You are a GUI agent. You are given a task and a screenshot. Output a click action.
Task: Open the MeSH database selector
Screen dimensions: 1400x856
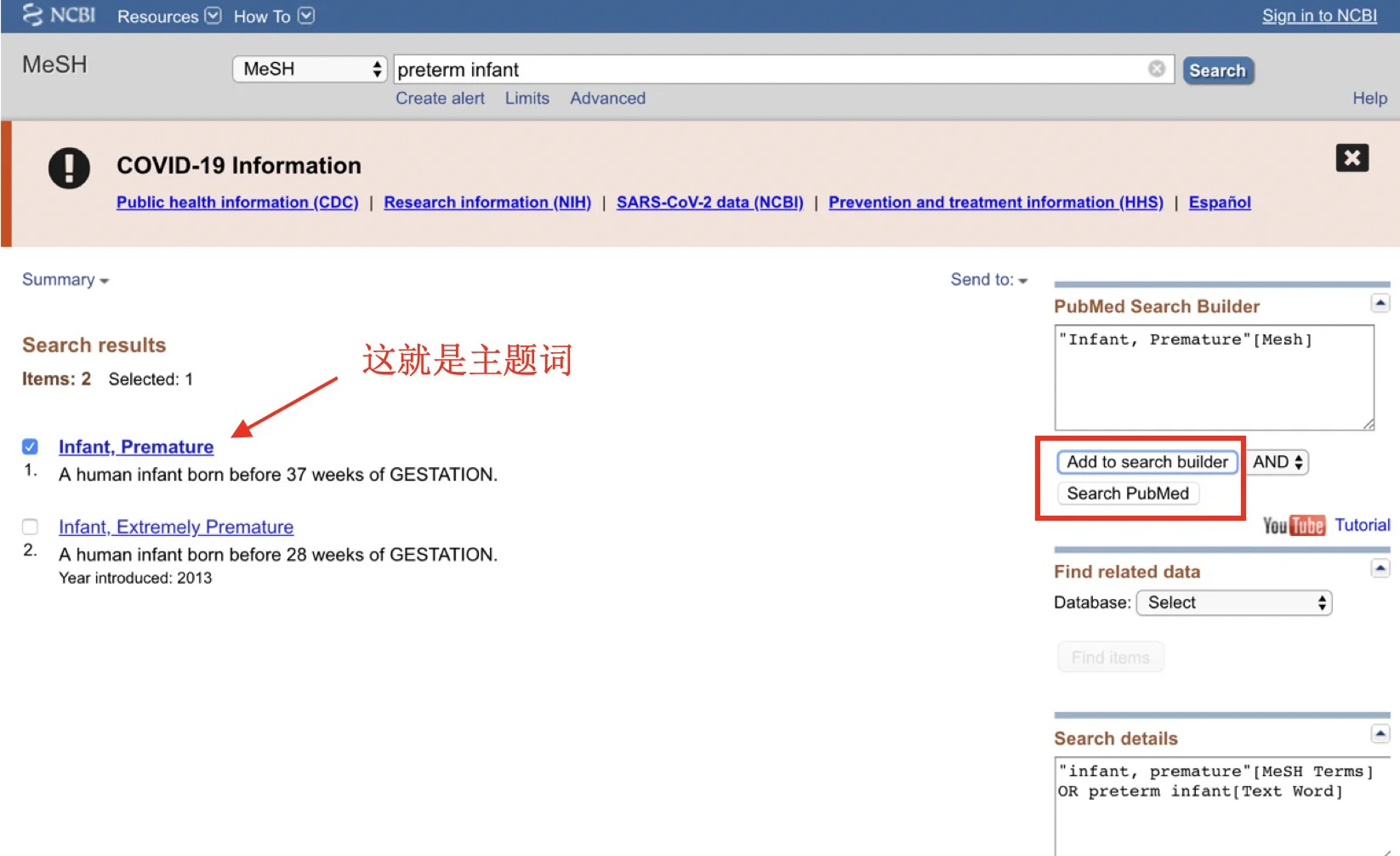click(x=310, y=69)
